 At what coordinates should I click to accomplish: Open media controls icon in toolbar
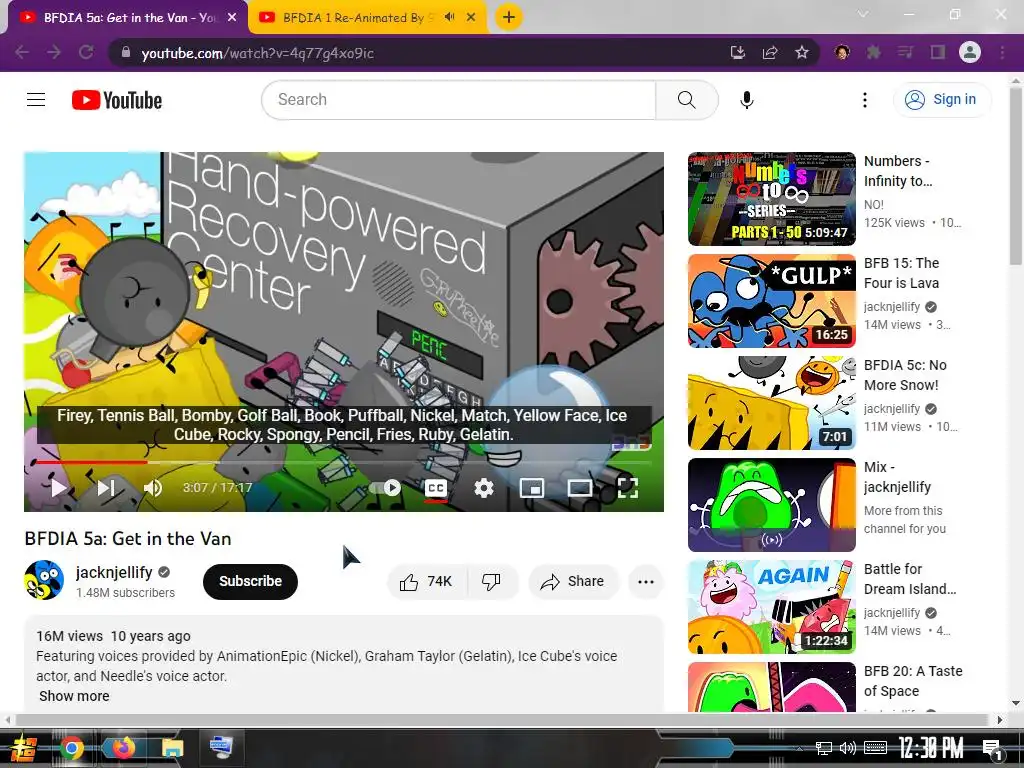tap(905, 52)
